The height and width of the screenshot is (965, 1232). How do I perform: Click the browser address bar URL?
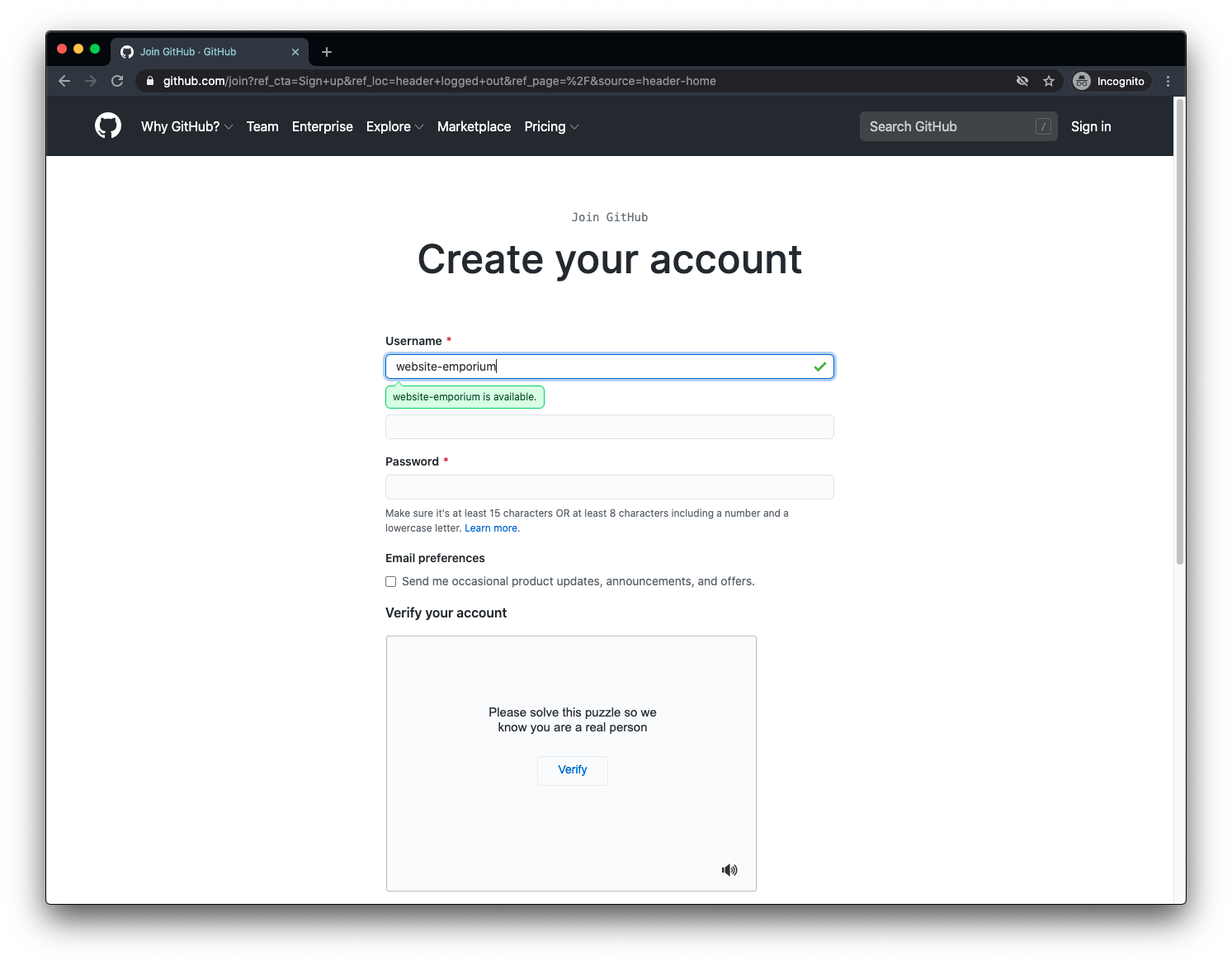click(x=440, y=81)
